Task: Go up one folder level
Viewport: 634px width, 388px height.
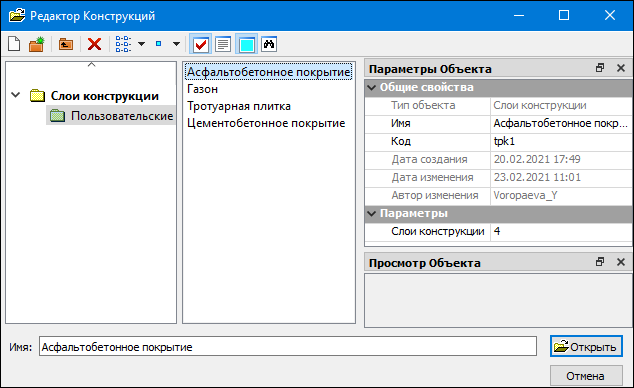Action: coord(66,44)
